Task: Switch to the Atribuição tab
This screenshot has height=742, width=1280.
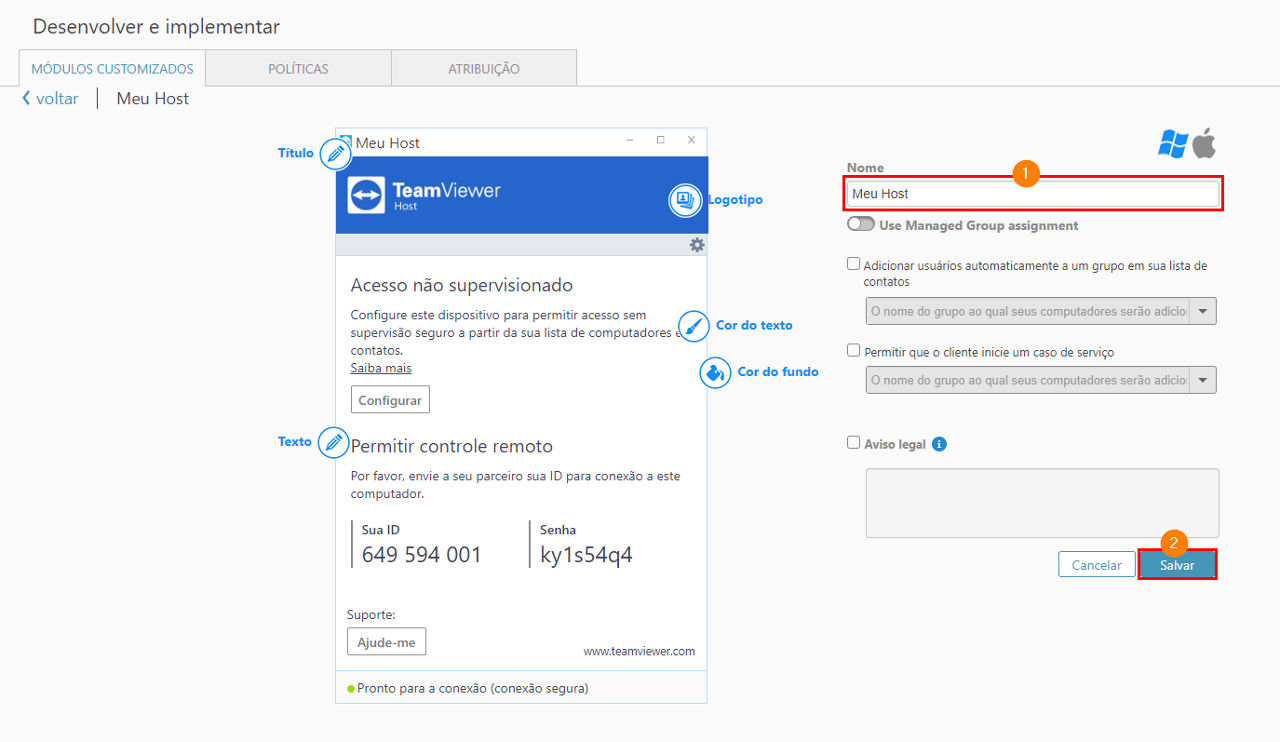Action: (484, 69)
